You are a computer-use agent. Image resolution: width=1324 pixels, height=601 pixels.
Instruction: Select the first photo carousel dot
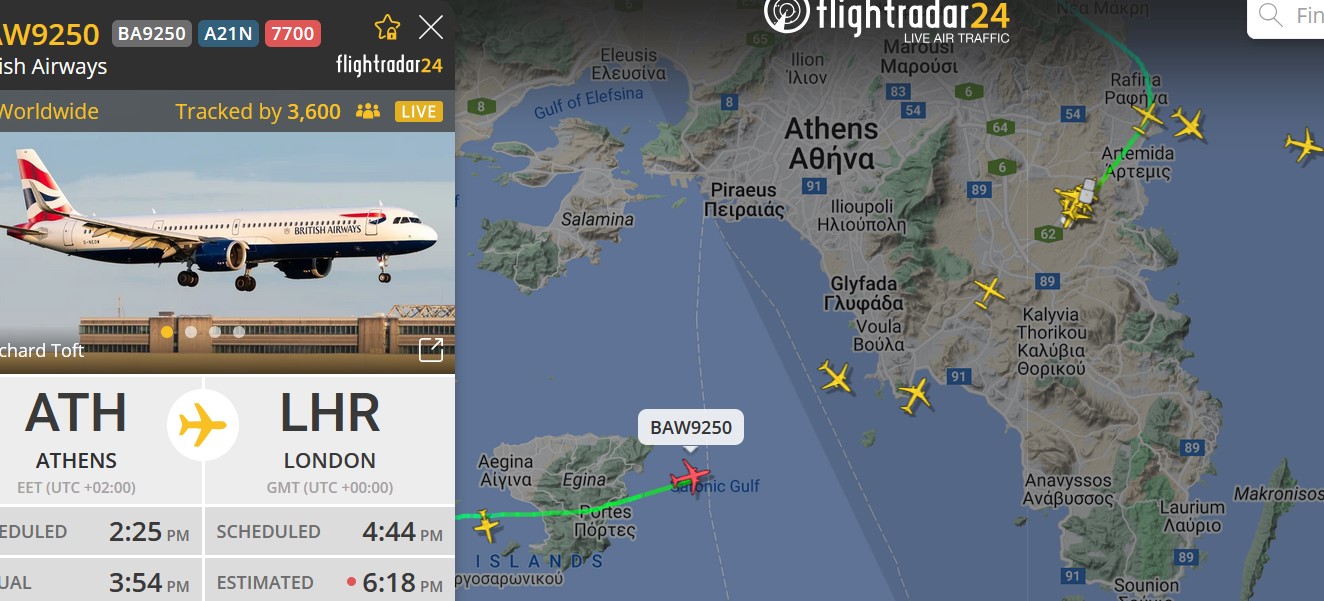(167, 331)
